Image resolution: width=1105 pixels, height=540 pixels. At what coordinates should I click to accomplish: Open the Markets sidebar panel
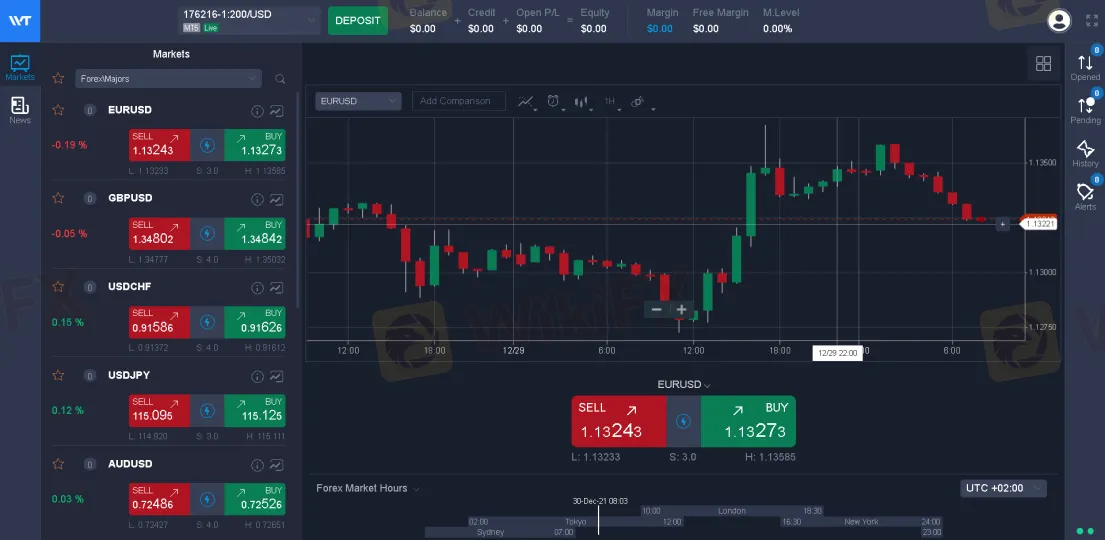click(x=20, y=68)
